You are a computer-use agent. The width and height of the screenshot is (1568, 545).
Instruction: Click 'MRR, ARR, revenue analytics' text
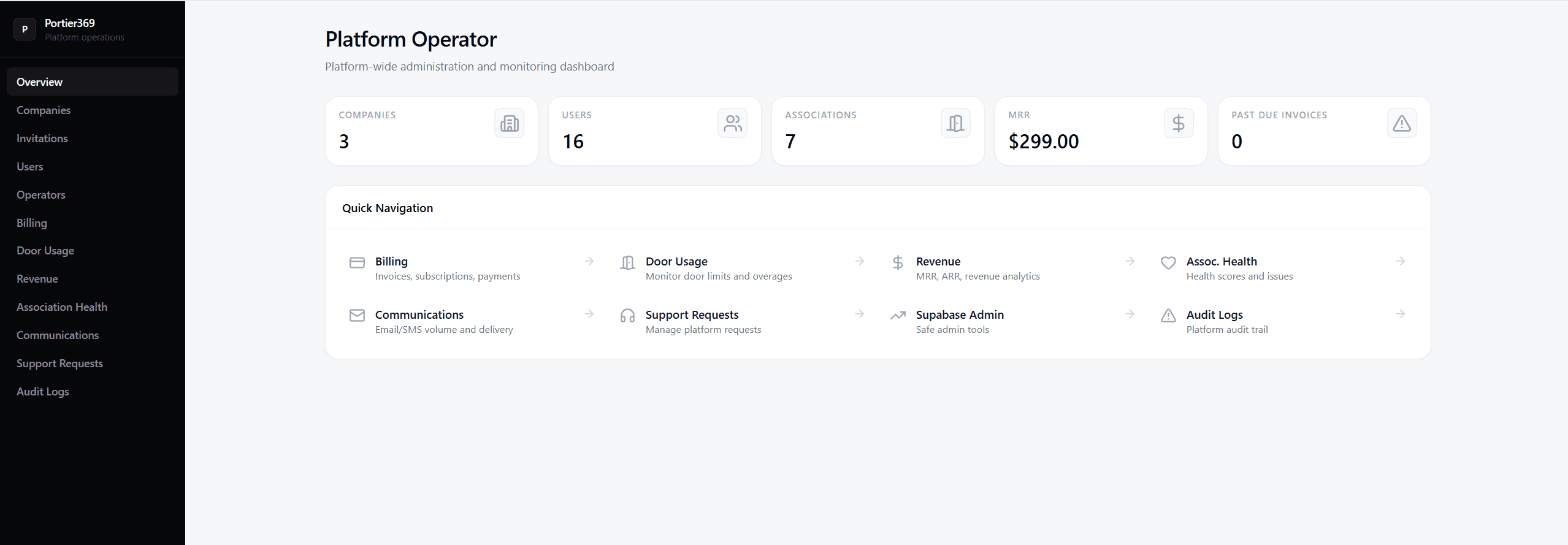click(x=978, y=276)
